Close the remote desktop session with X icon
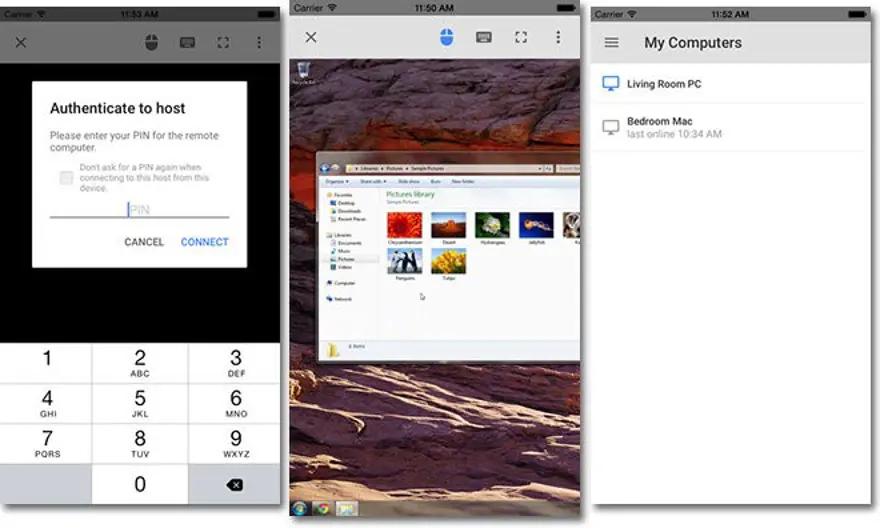The height and width of the screenshot is (528, 880). coord(311,37)
